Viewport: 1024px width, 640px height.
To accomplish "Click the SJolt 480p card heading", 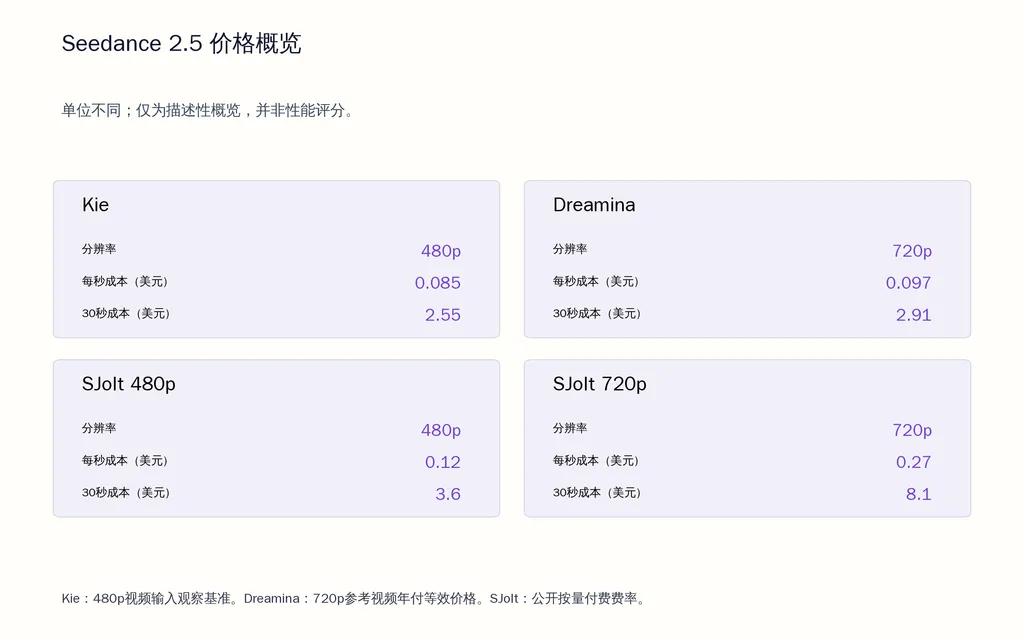I will [129, 384].
